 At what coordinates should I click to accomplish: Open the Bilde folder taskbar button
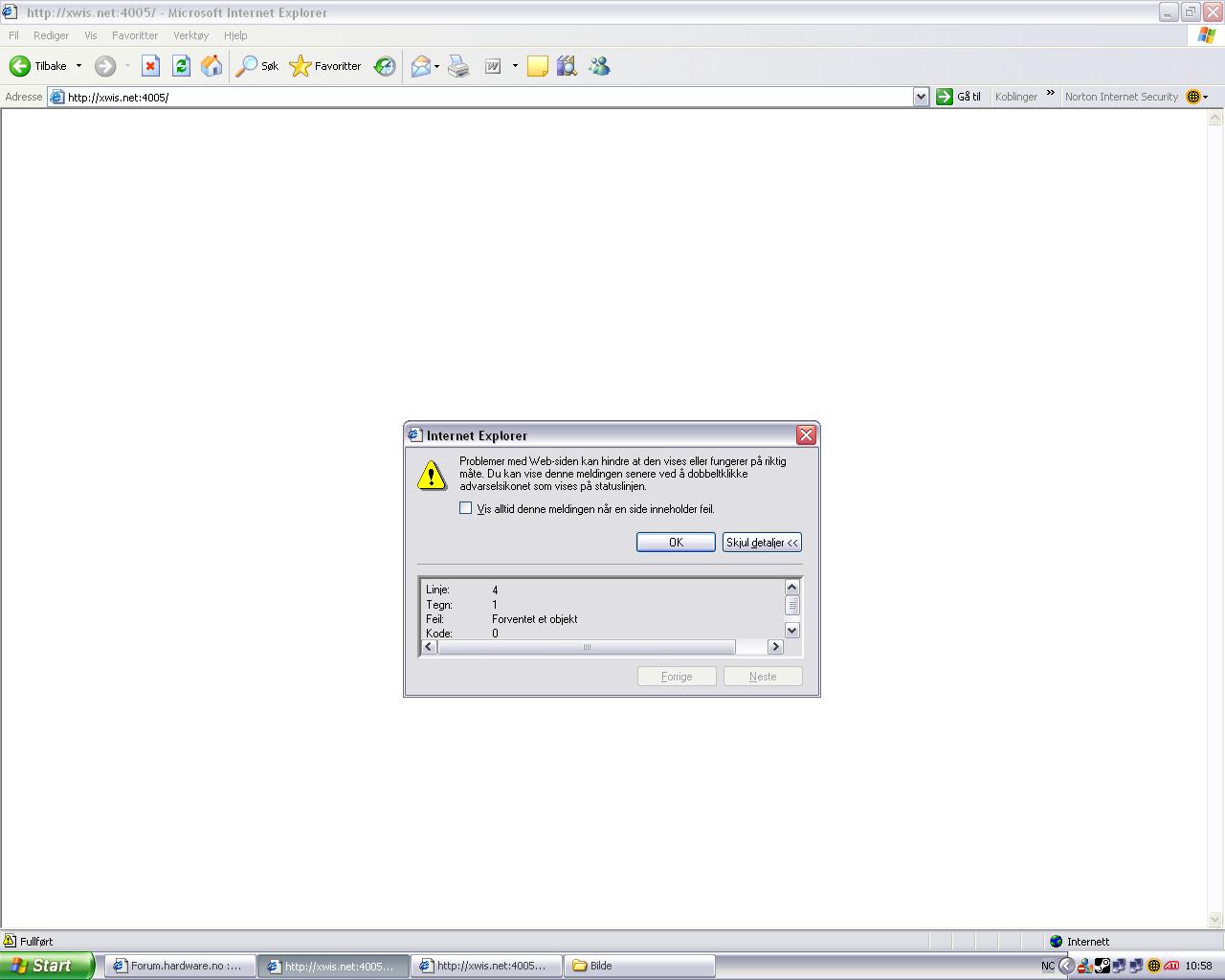tap(639, 966)
